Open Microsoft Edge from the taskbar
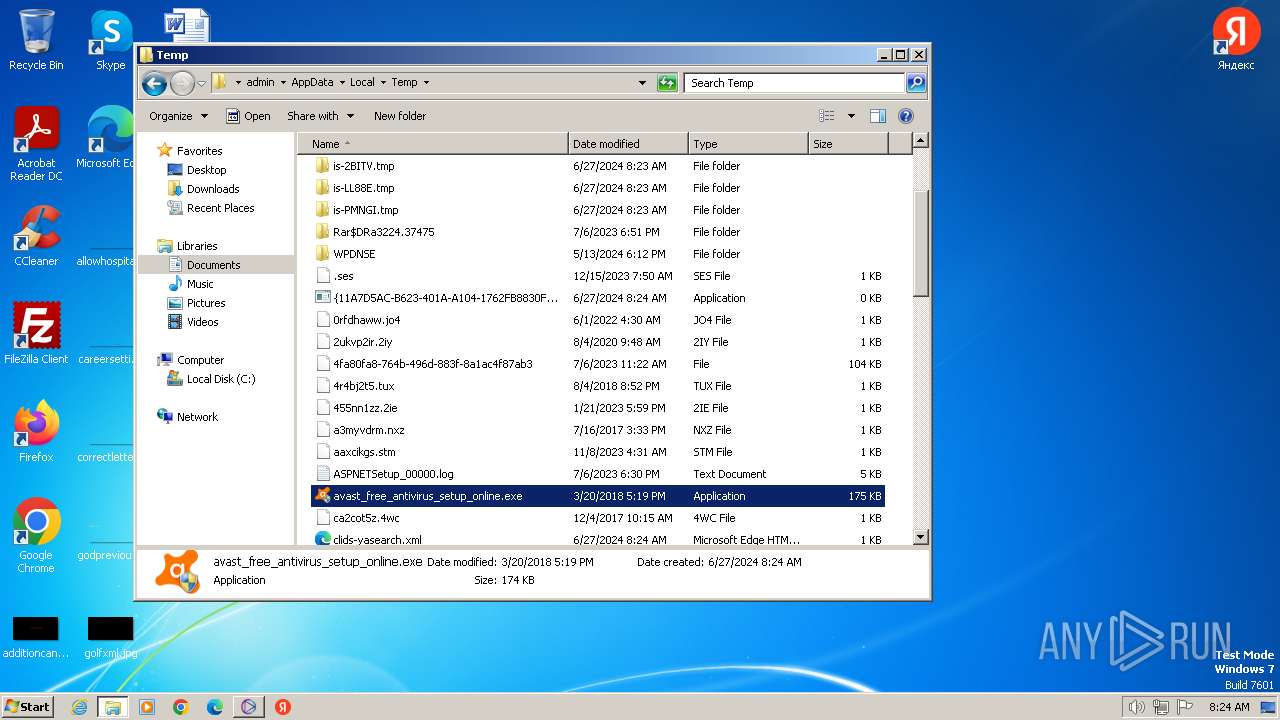This screenshot has width=1280, height=720. tap(214, 707)
